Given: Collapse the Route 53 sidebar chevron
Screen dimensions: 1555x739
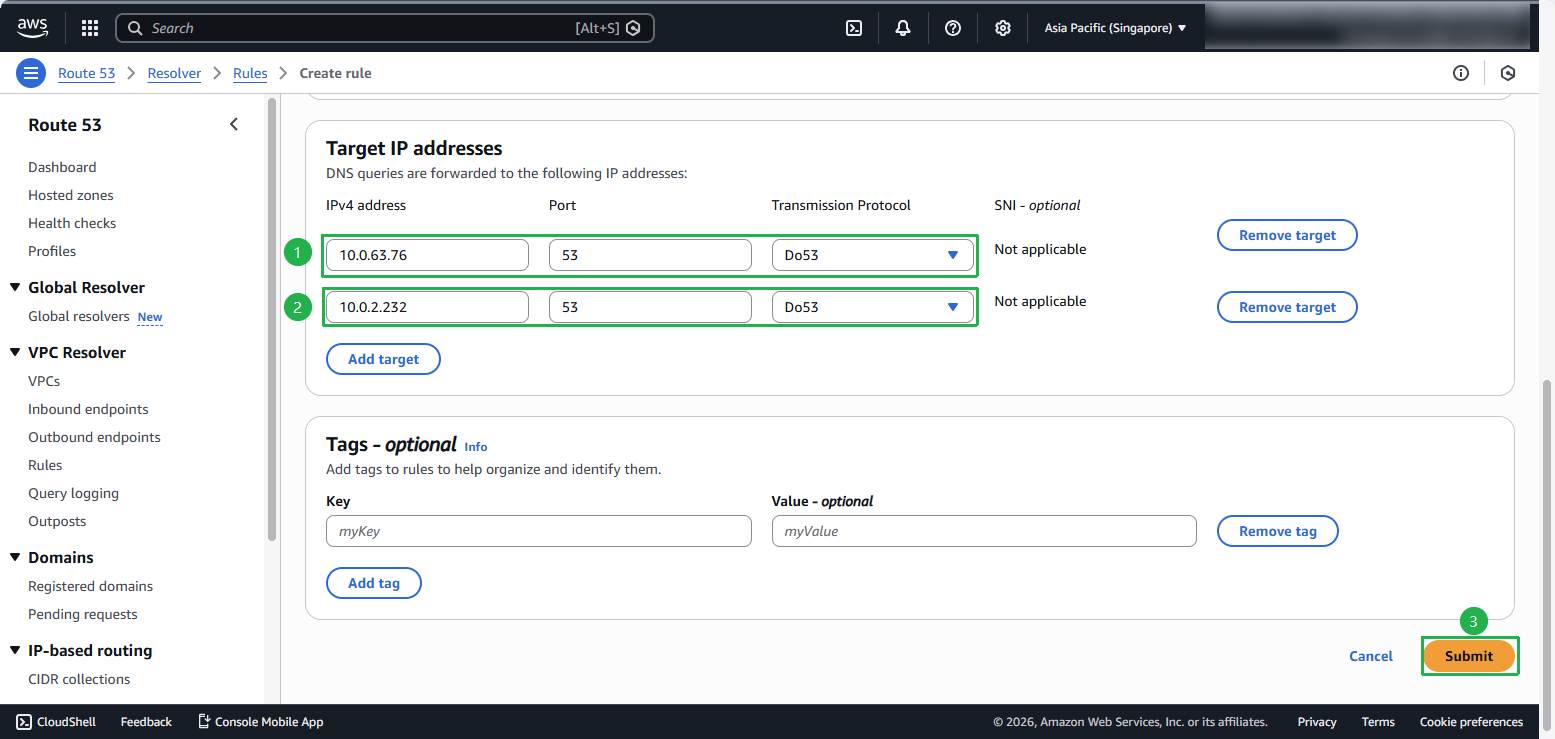Looking at the screenshot, I should coord(234,125).
